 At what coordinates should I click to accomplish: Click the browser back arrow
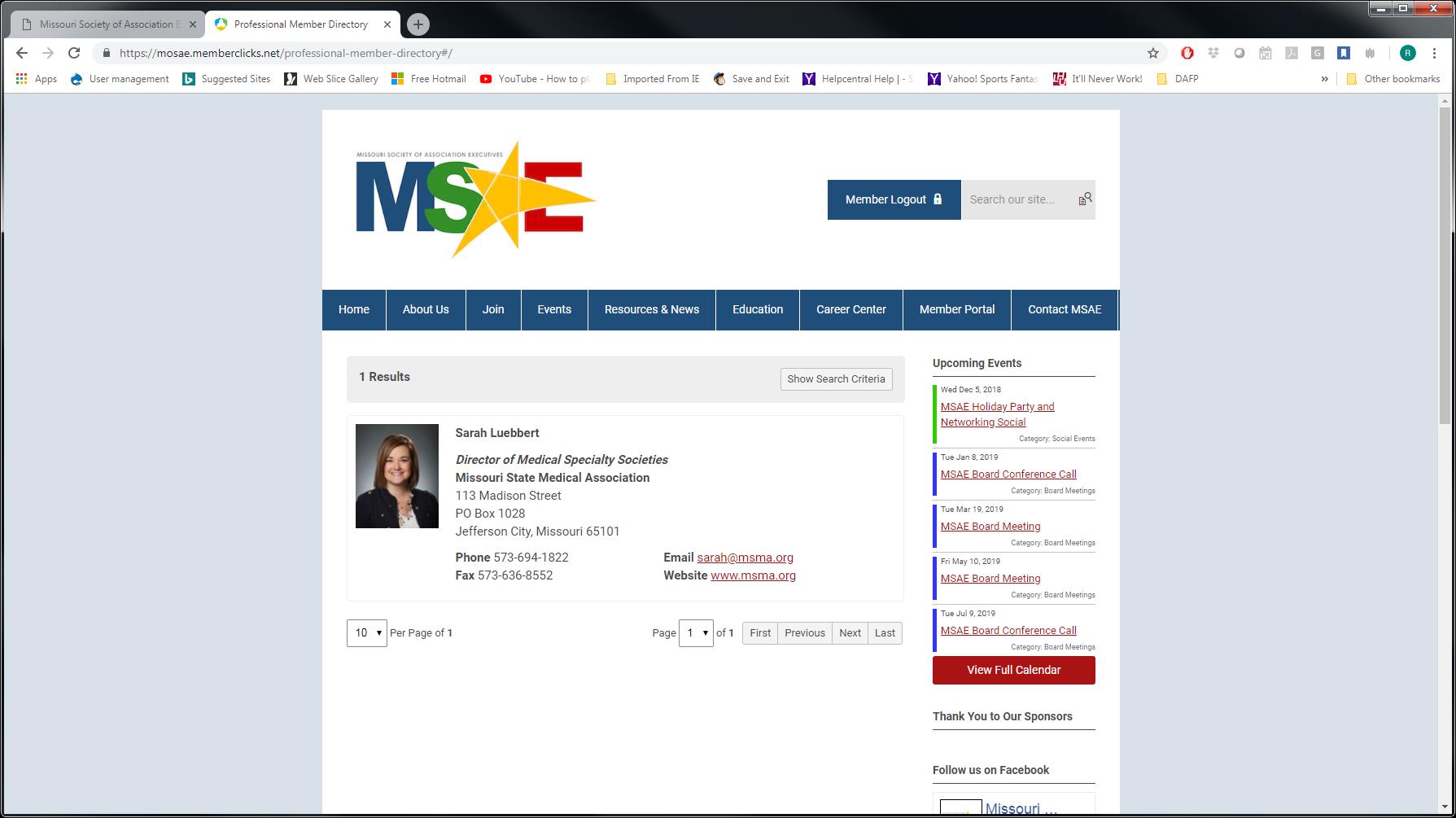tap(22, 53)
